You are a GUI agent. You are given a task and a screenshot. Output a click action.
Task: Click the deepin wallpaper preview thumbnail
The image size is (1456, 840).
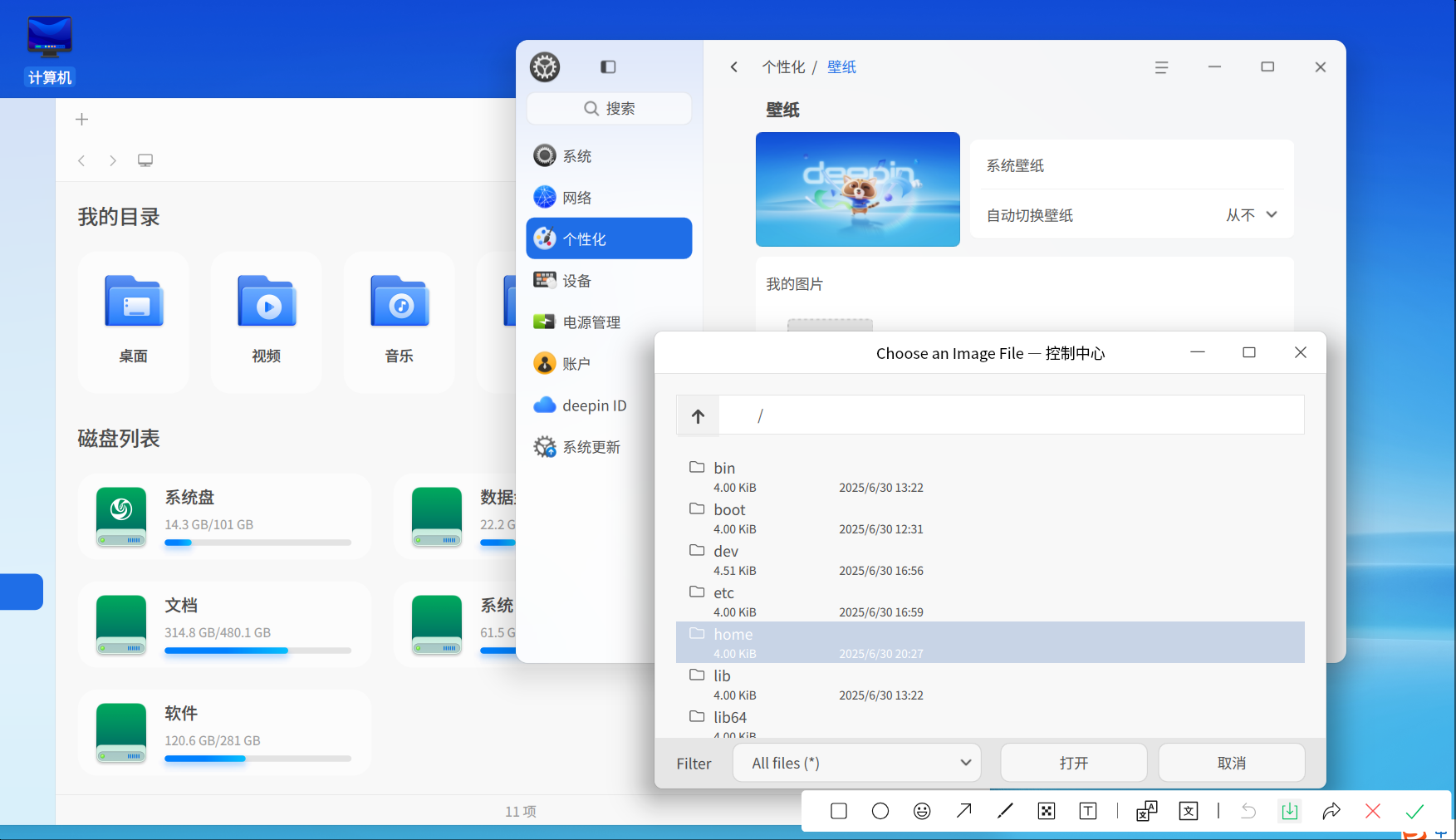click(857, 189)
